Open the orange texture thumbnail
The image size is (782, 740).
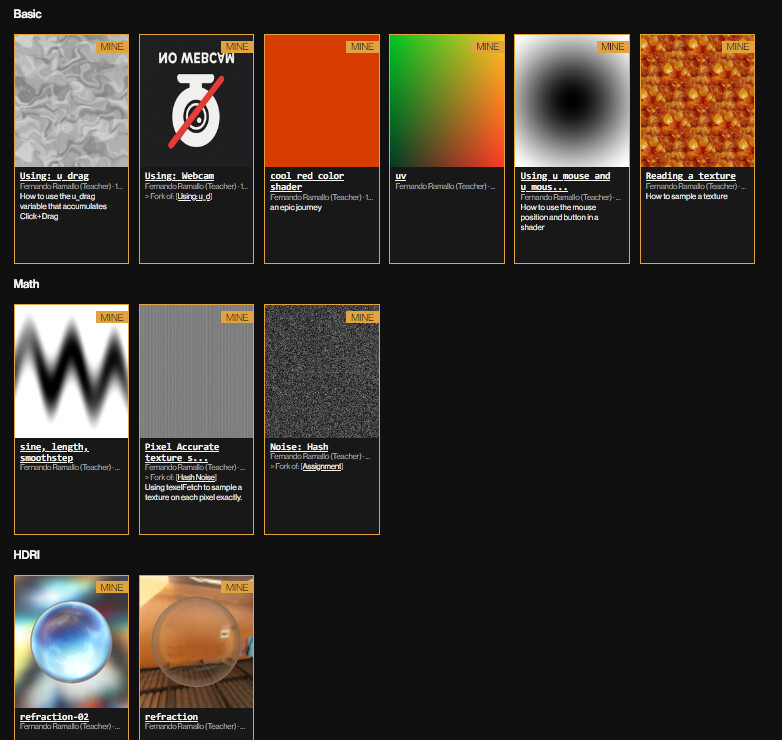click(697, 101)
